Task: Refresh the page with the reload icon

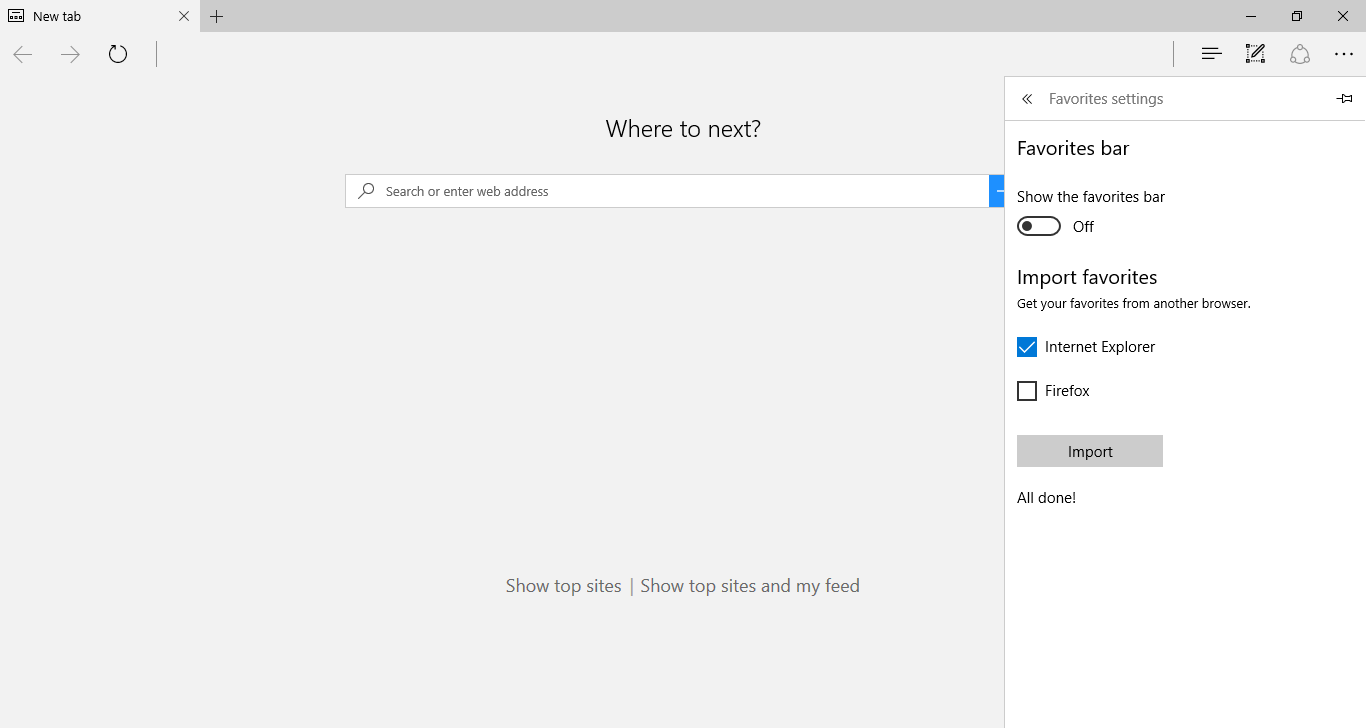Action: pos(118,54)
